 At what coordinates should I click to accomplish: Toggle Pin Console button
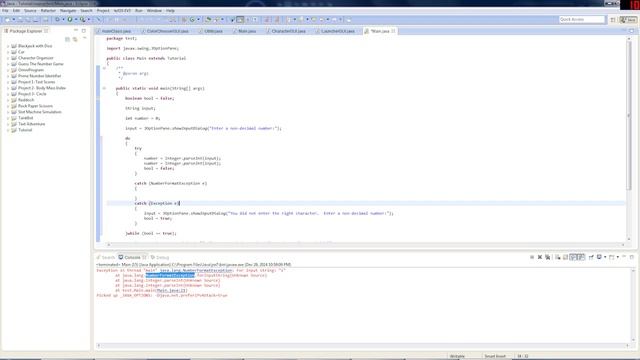pos(591,257)
